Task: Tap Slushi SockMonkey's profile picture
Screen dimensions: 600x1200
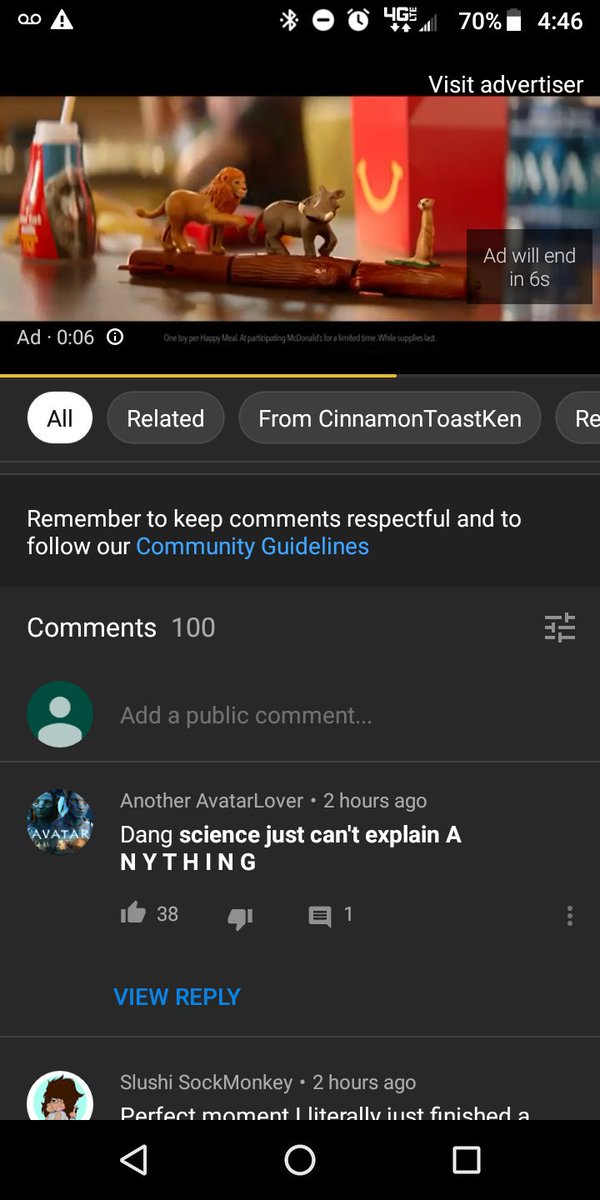Action: 60,1095
